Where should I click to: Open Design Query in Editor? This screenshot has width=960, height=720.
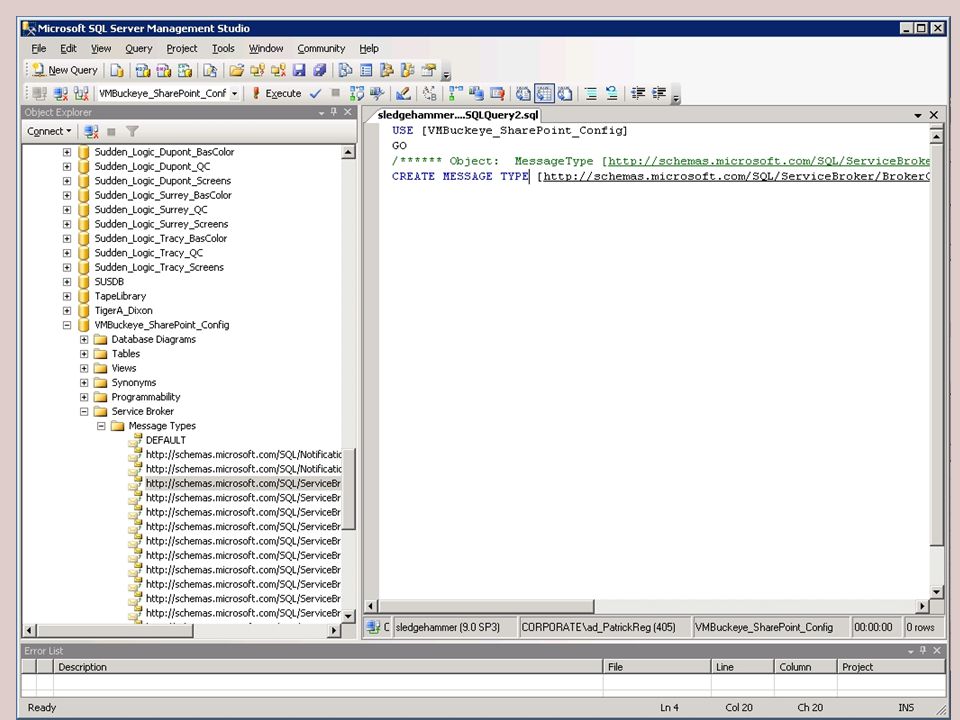[403, 94]
